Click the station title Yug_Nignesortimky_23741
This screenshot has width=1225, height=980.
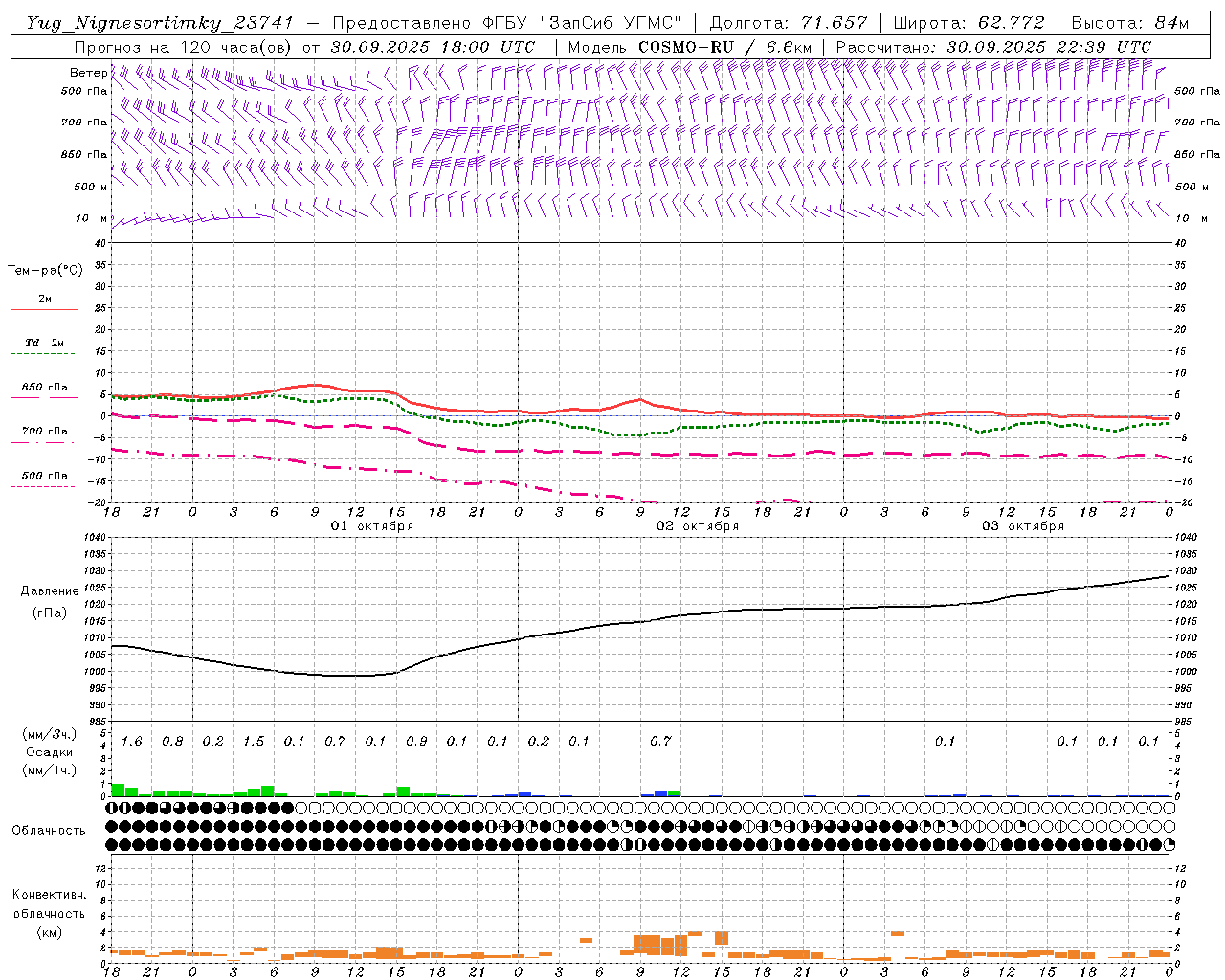pos(160,23)
